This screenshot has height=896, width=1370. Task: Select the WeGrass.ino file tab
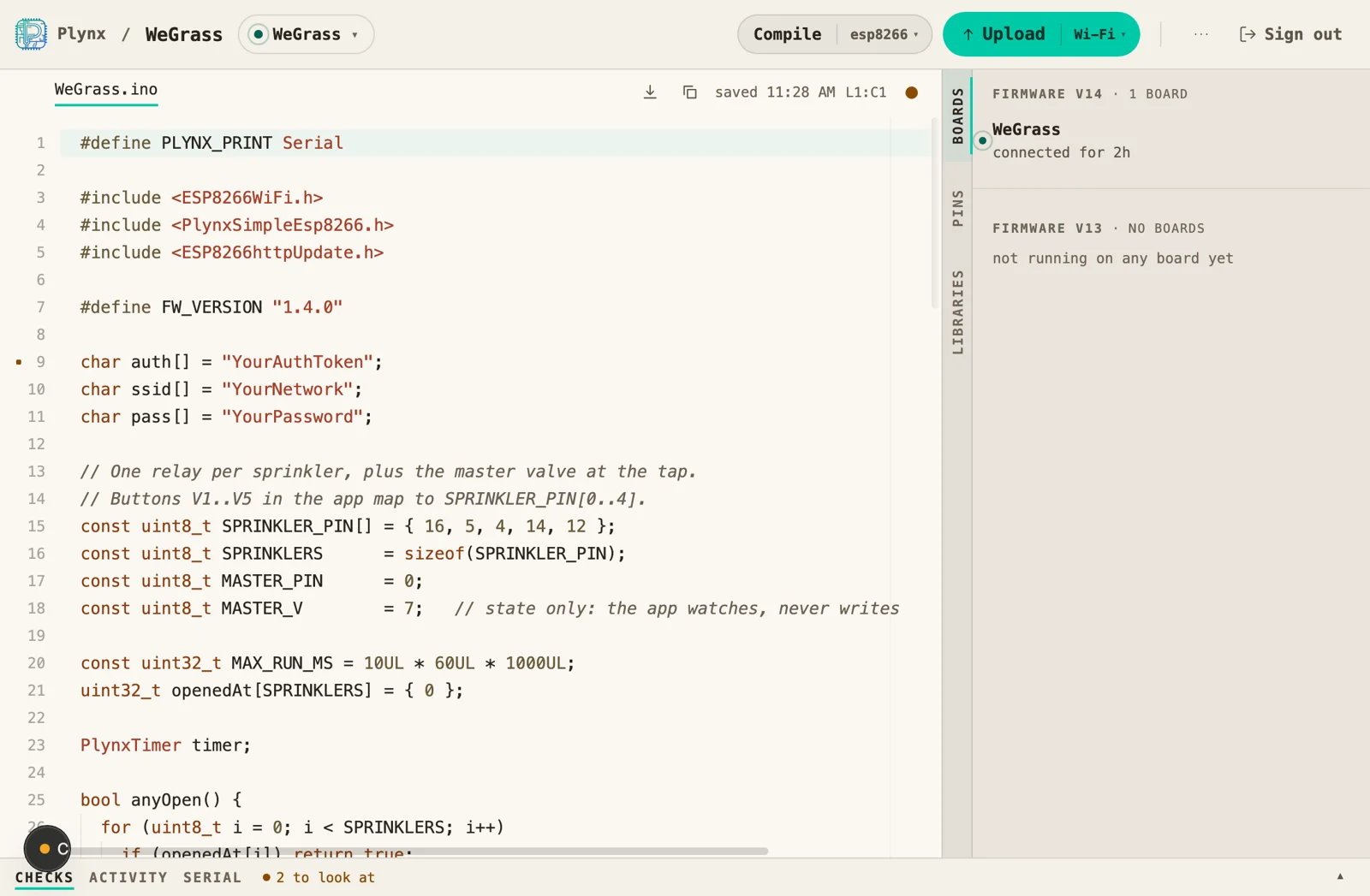click(x=106, y=90)
